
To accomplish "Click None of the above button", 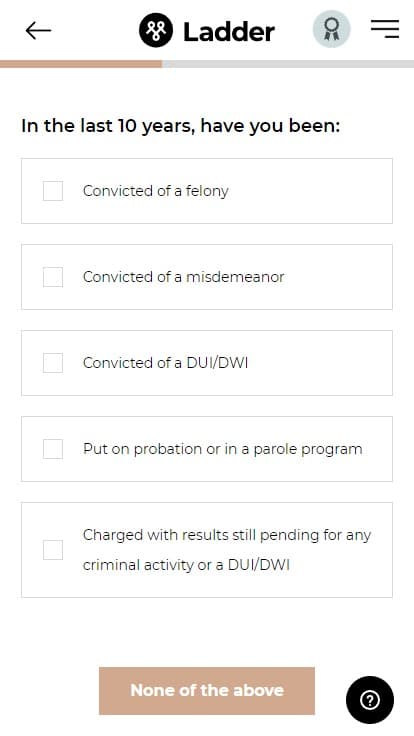I will pos(207,690).
